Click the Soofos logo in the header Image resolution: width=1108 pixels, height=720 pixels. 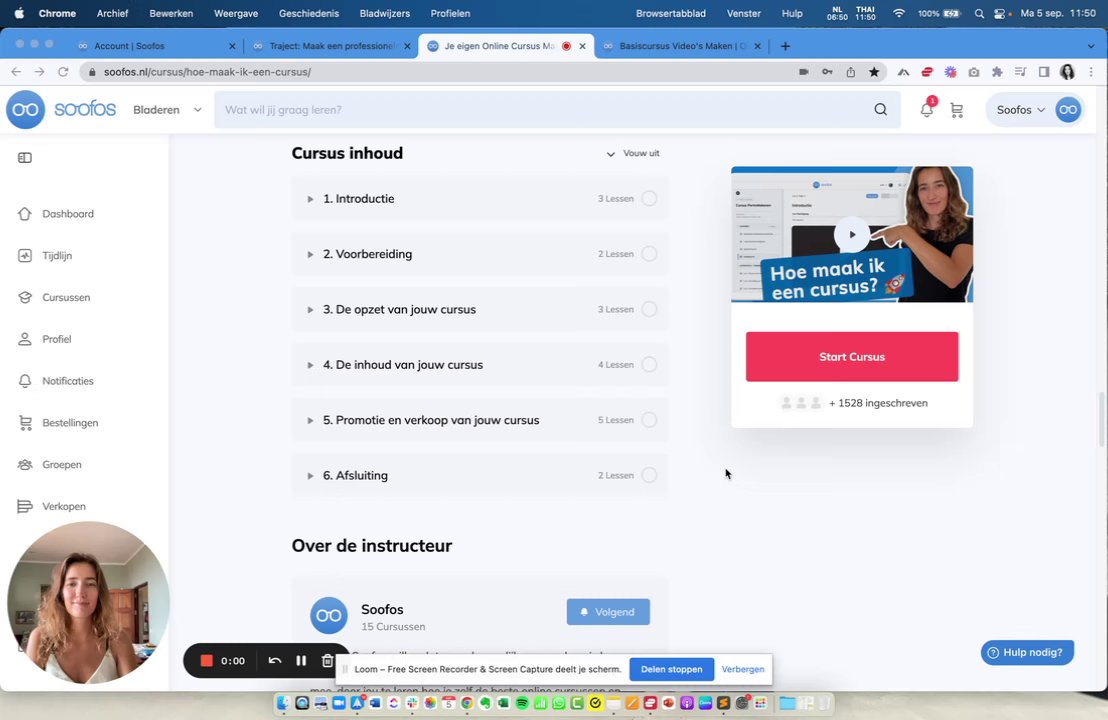pos(61,110)
